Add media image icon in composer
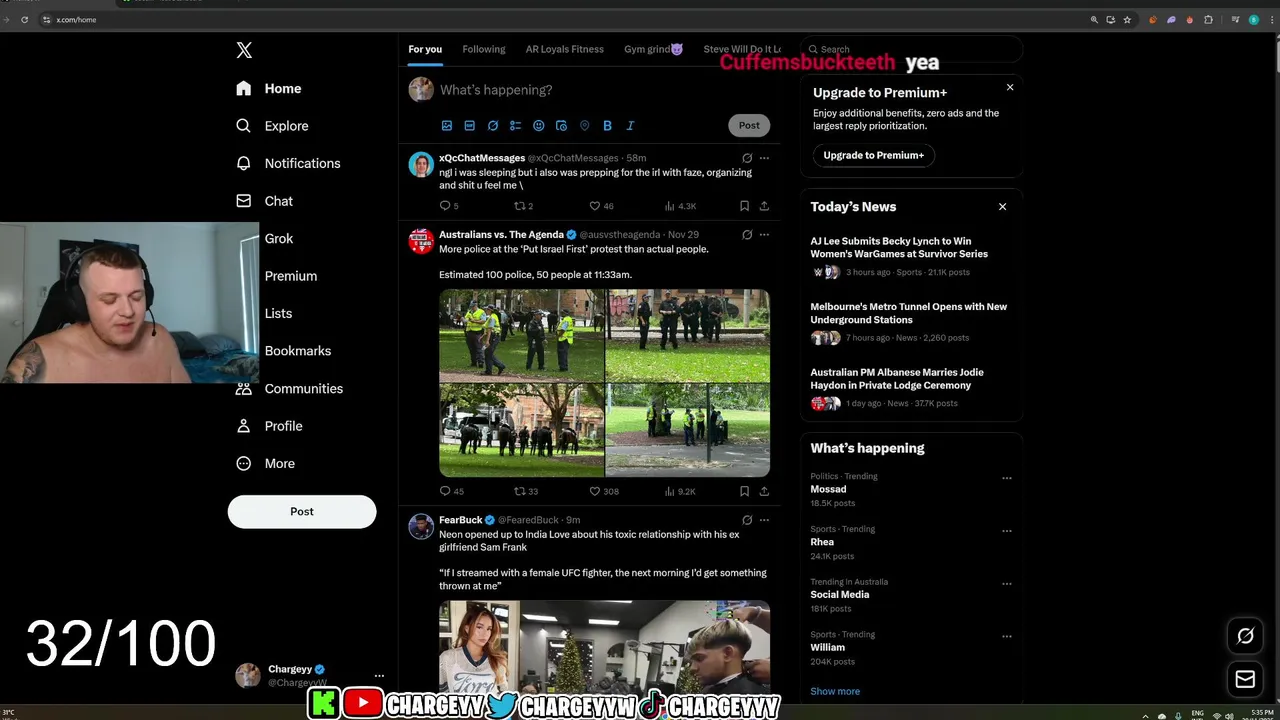Image resolution: width=1280 pixels, height=720 pixels. click(x=447, y=126)
